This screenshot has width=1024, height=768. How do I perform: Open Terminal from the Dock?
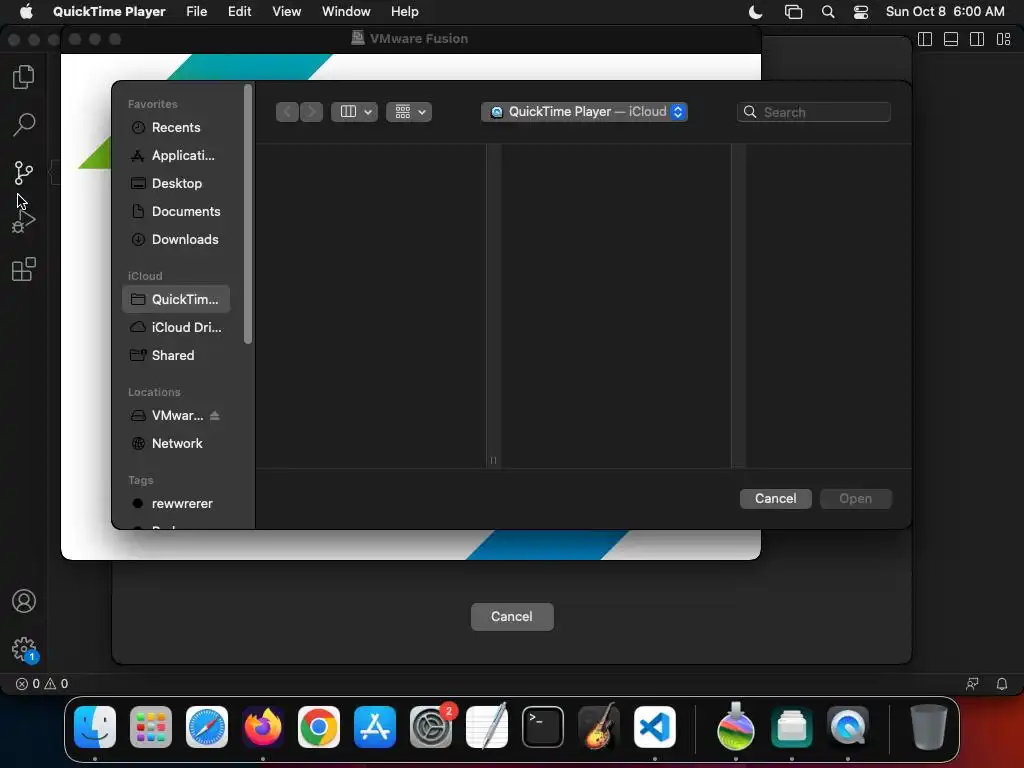pos(543,727)
